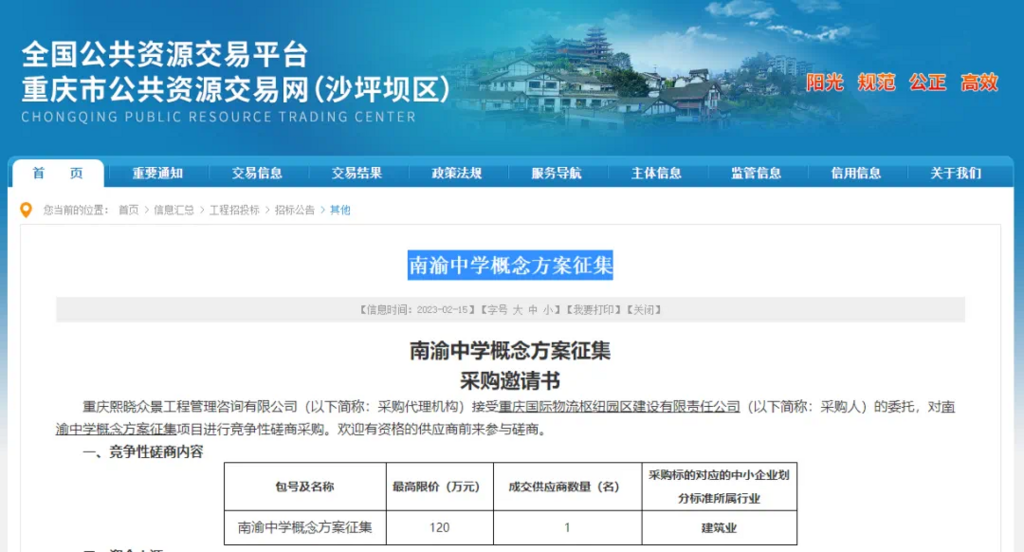Click the 建筑业 table cell
Image resolution: width=1024 pixels, height=552 pixels.
pyautogui.click(x=719, y=527)
